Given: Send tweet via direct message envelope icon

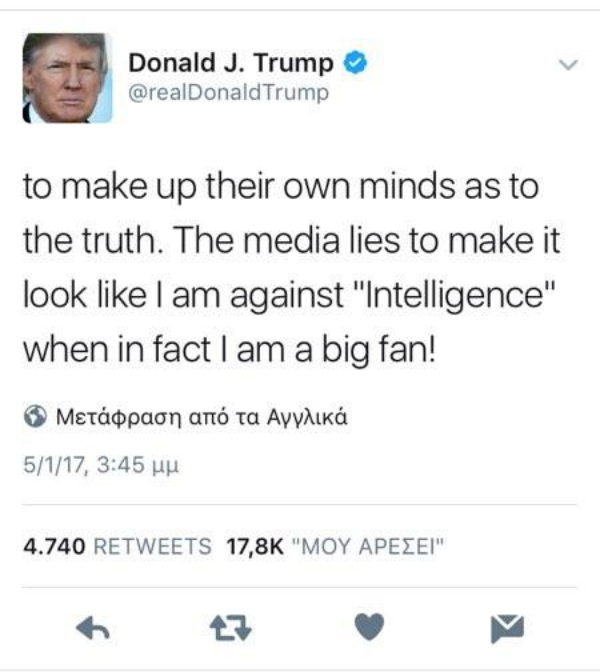Looking at the screenshot, I should (x=507, y=628).
